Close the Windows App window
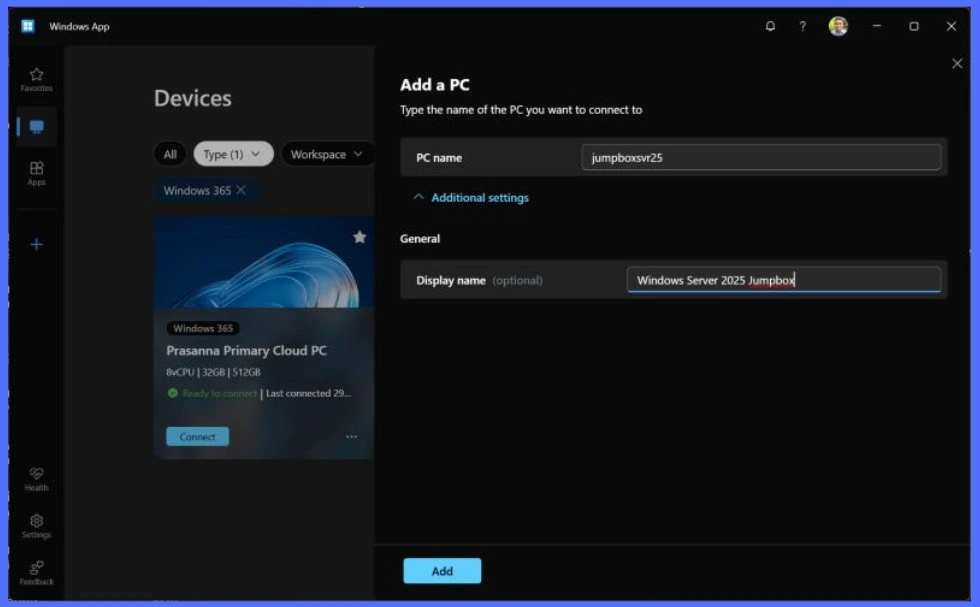The height and width of the screenshot is (607, 980). coord(951,26)
